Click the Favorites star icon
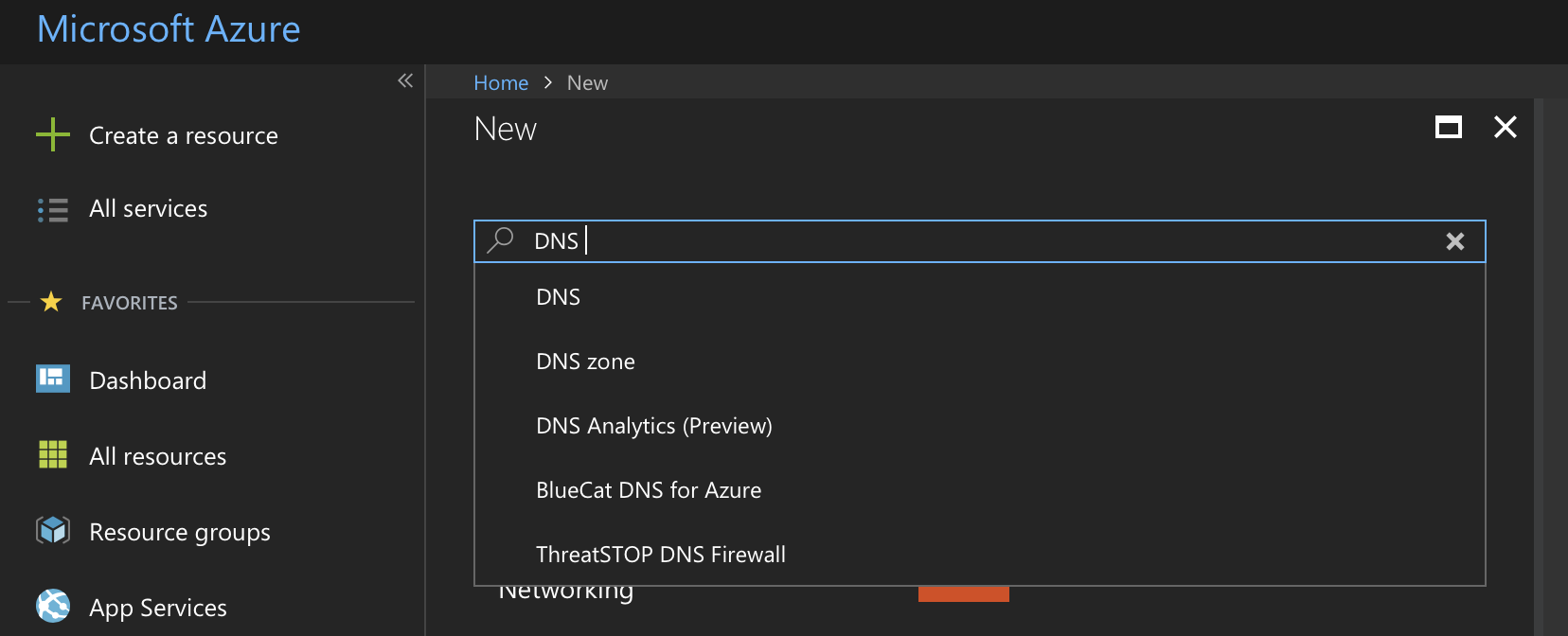The width and height of the screenshot is (1568, 636). 51,302
